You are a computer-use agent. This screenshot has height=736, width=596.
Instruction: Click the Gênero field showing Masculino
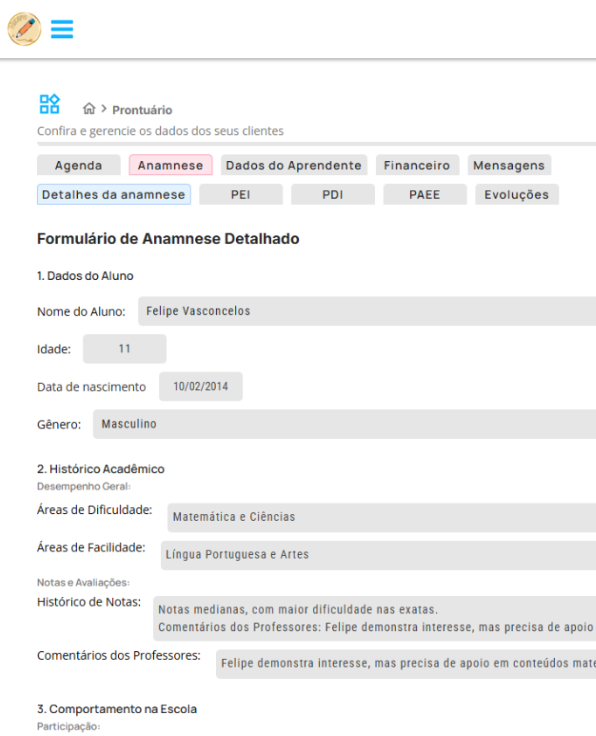[344, 424]
